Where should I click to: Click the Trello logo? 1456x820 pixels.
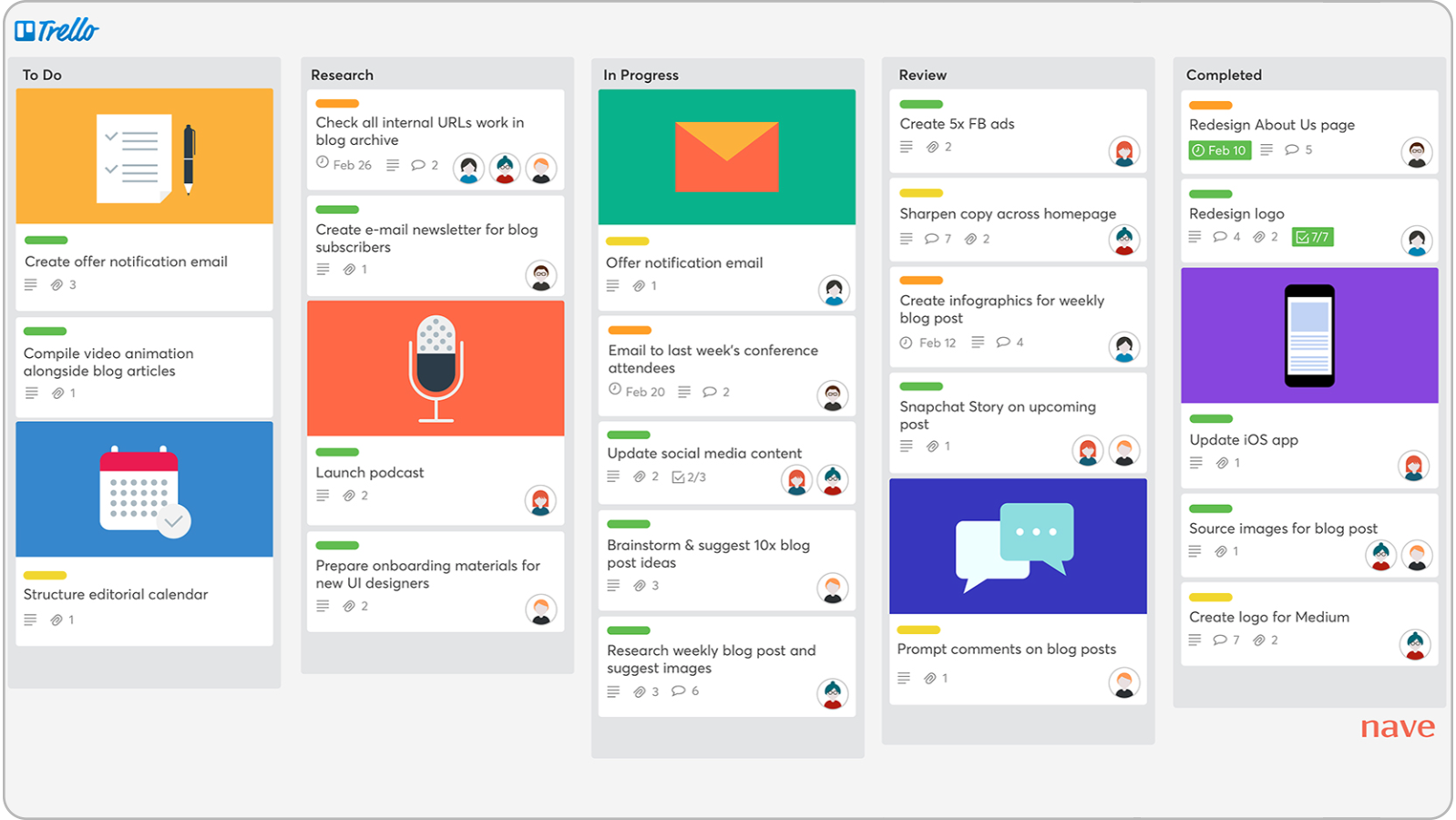(56, 31)
